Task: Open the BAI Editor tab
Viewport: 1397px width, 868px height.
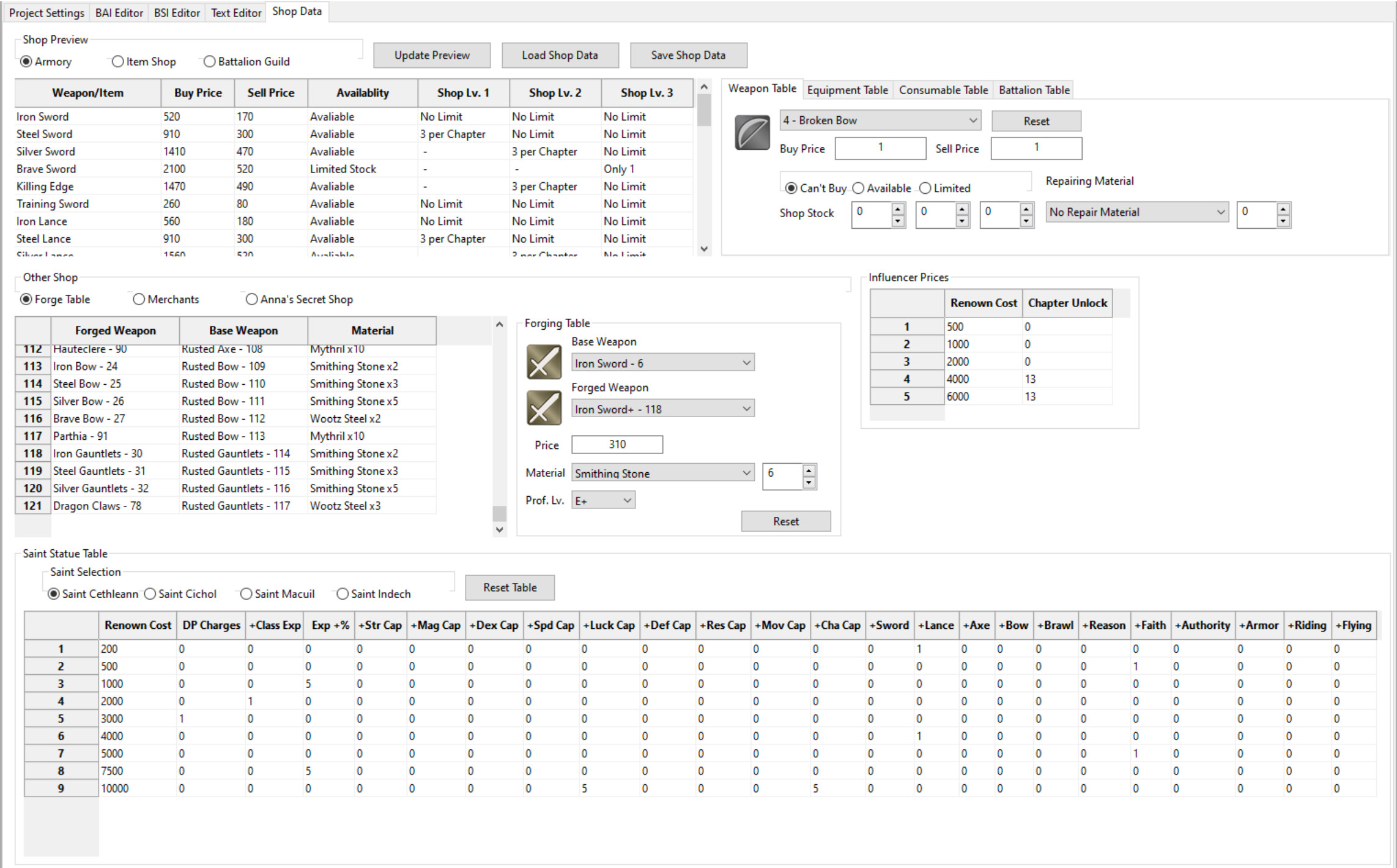Action: [118, 12]
